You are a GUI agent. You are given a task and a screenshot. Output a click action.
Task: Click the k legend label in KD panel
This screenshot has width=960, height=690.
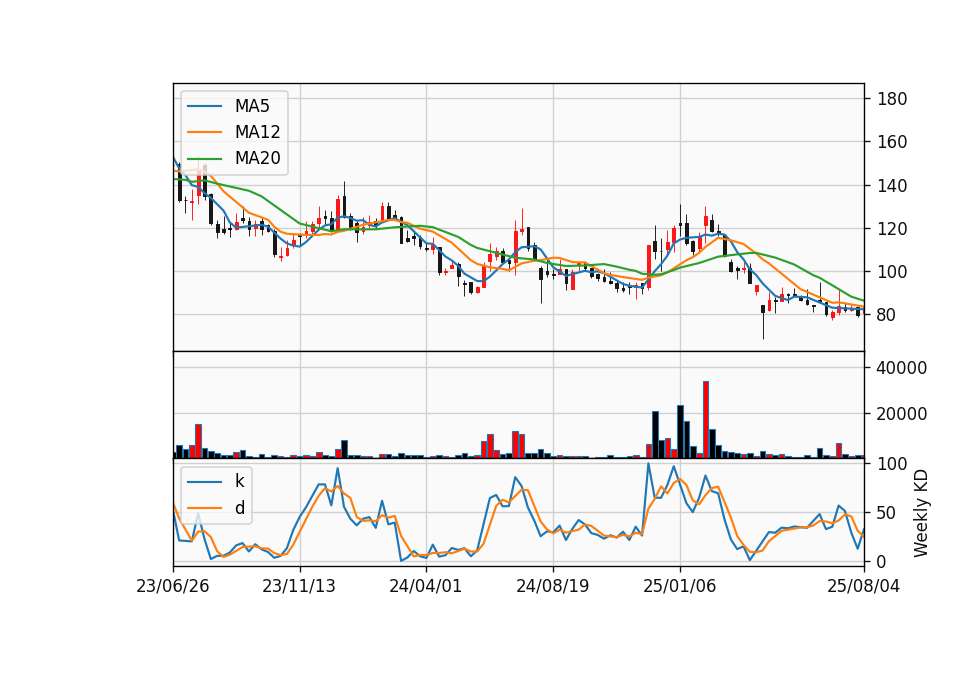239,481
